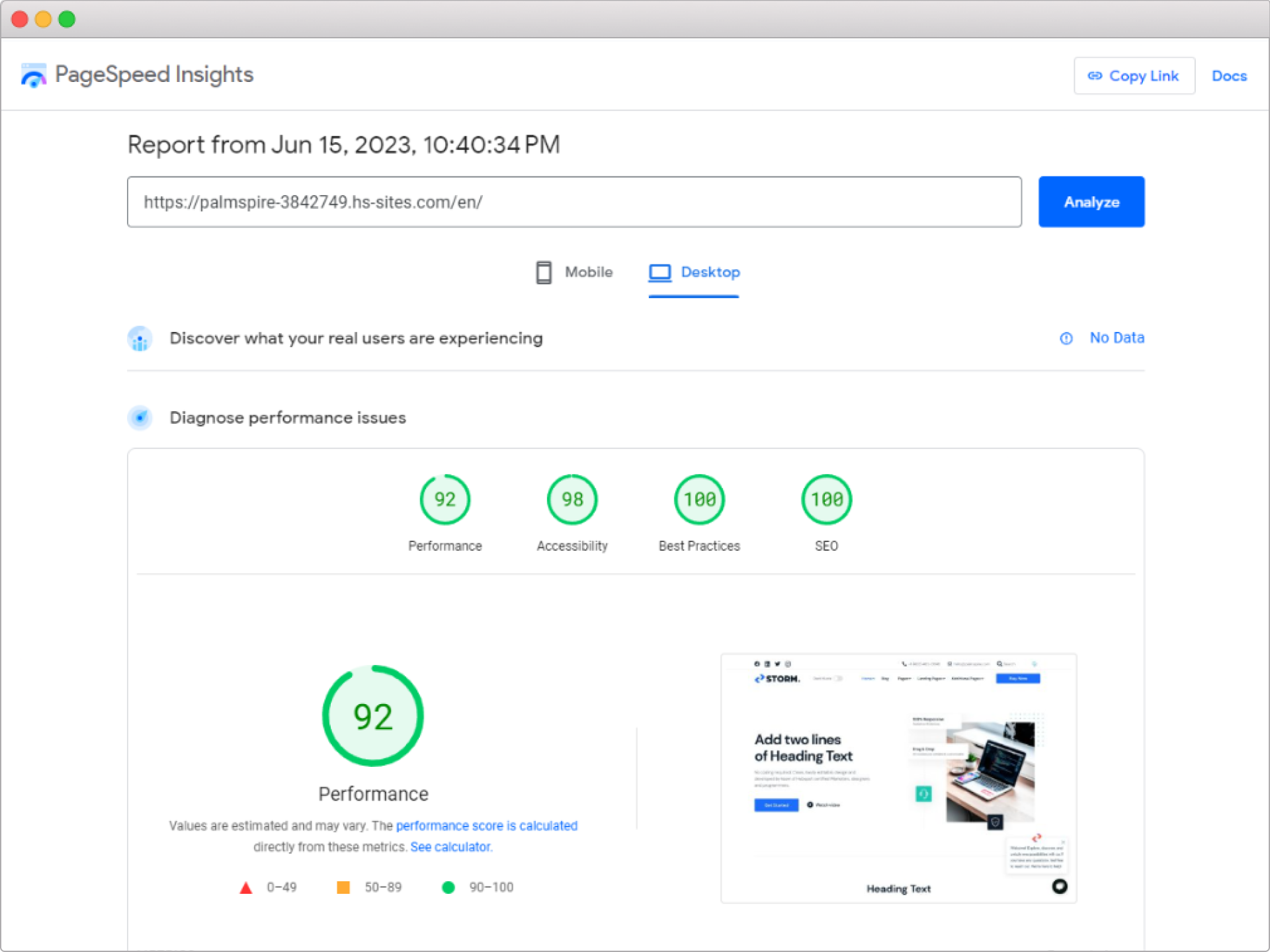Image resolution: width=1270 pixels, height=952 pixels.
Task: Click the real users experience bar-chart icon
Action: (x=140, y=338)
